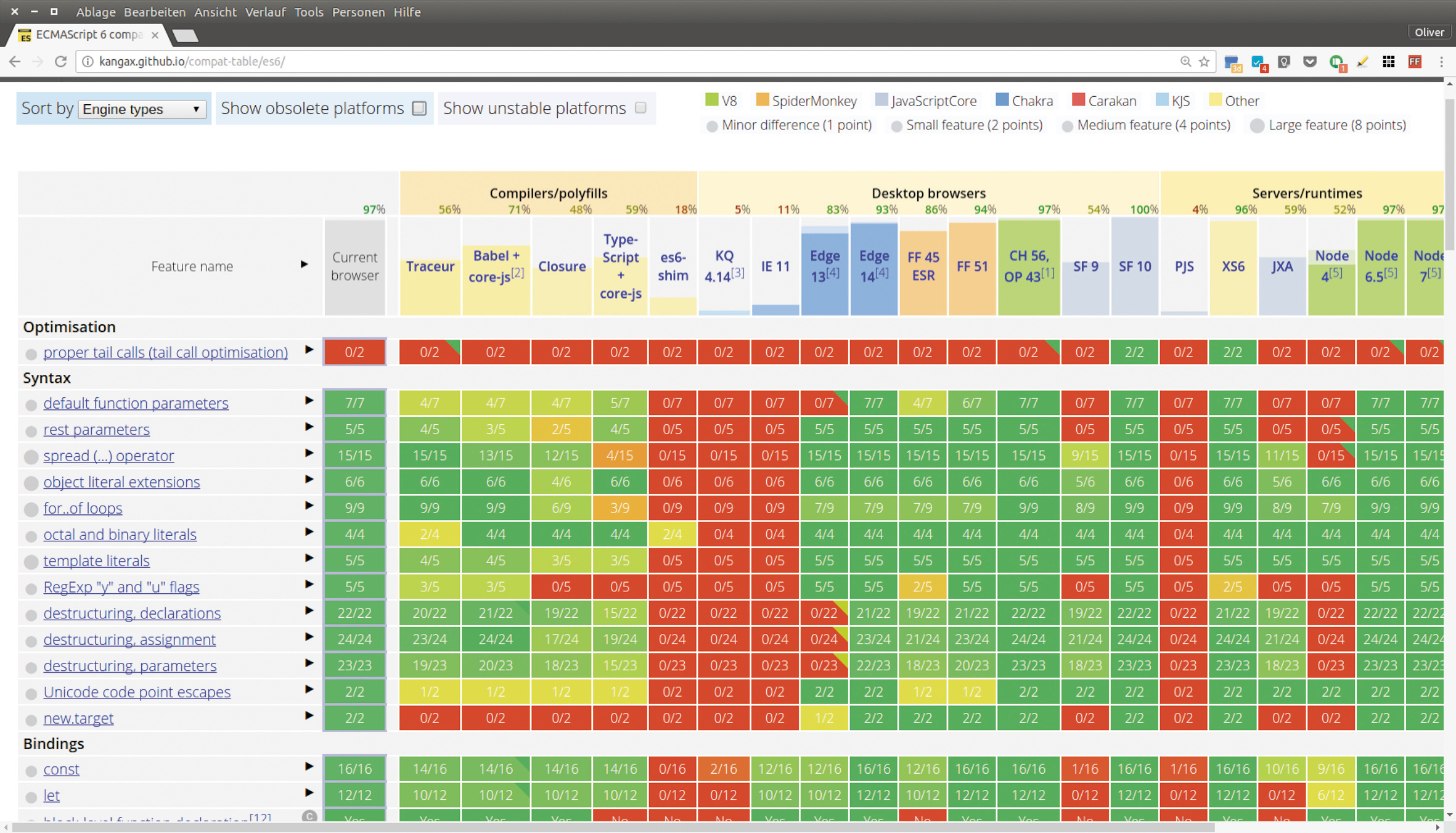Open the proper tail calls link
This screenshot has height=833, width=1456.
click(165, 352)
